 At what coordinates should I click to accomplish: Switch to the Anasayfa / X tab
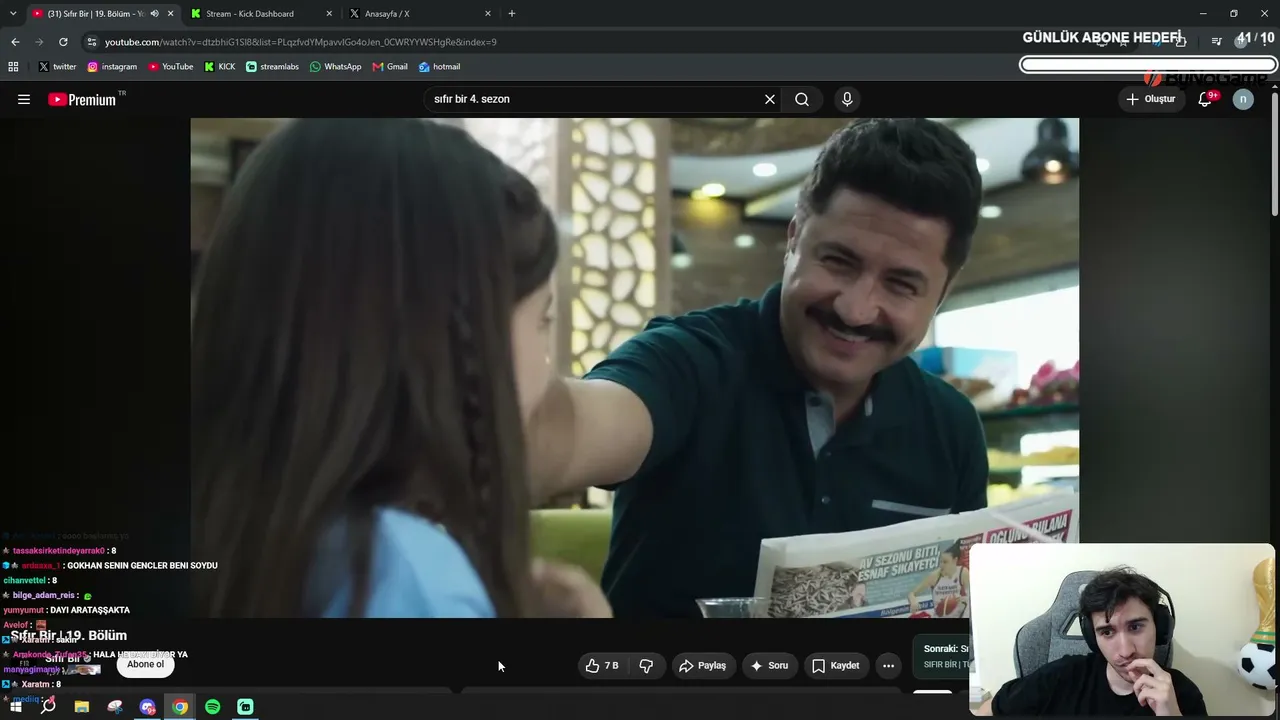pos(418,14)
